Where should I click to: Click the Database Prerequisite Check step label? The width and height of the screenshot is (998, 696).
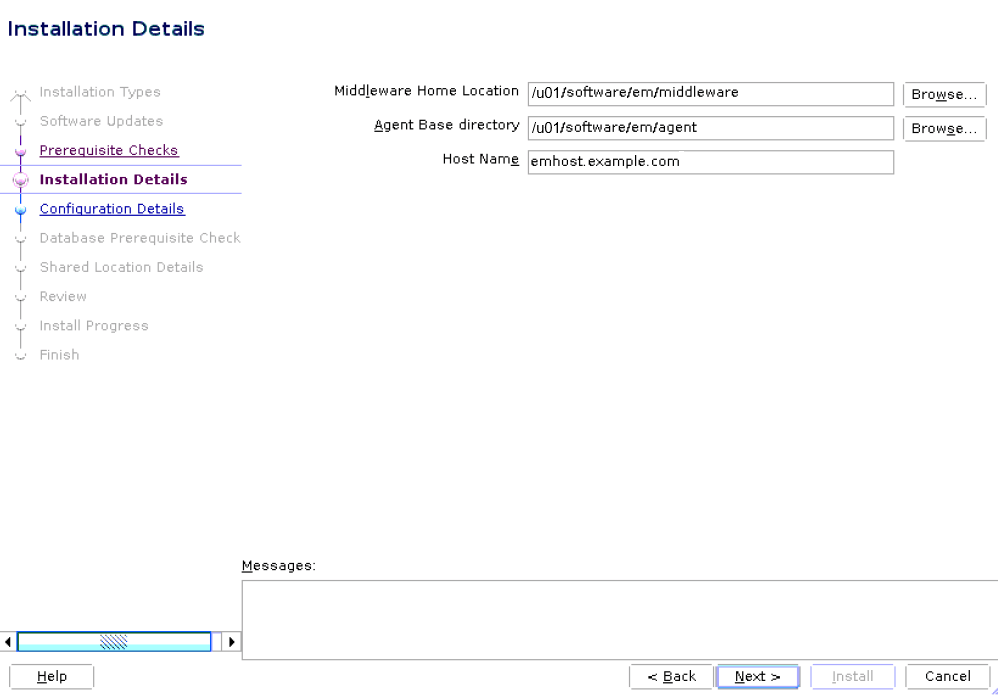[140, 238]
